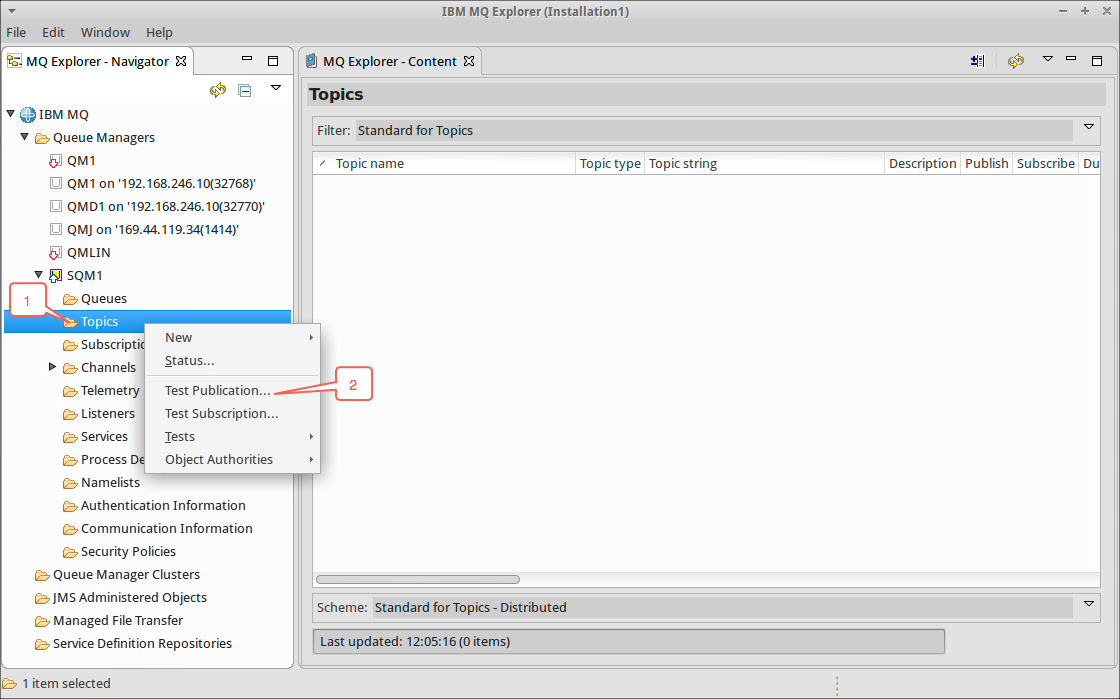
Task: Open the File menu
Action: [16, 32]
